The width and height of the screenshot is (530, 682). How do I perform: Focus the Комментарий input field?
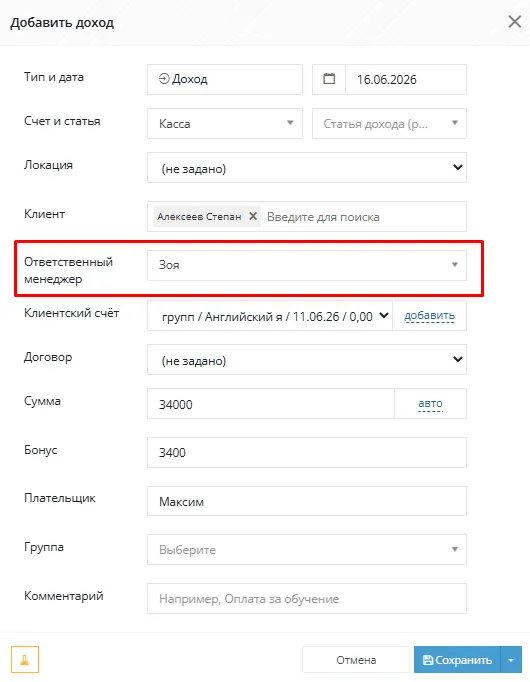tap(307, 598)
